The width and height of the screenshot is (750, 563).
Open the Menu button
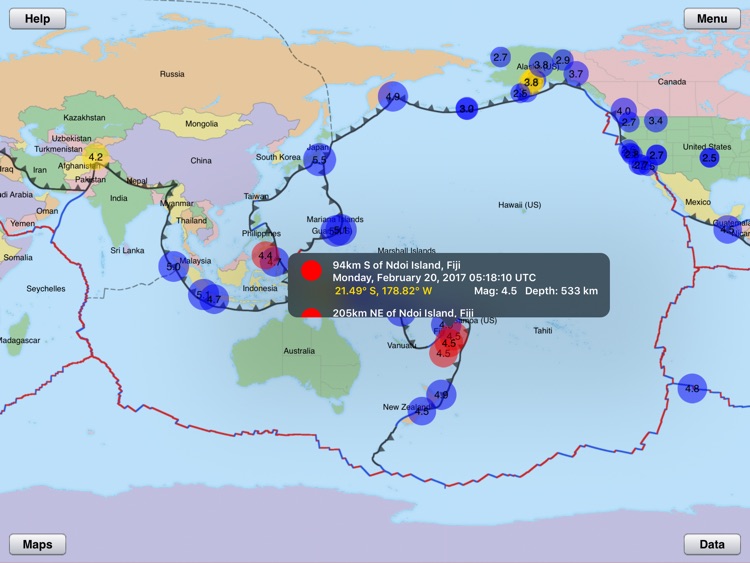712,19
